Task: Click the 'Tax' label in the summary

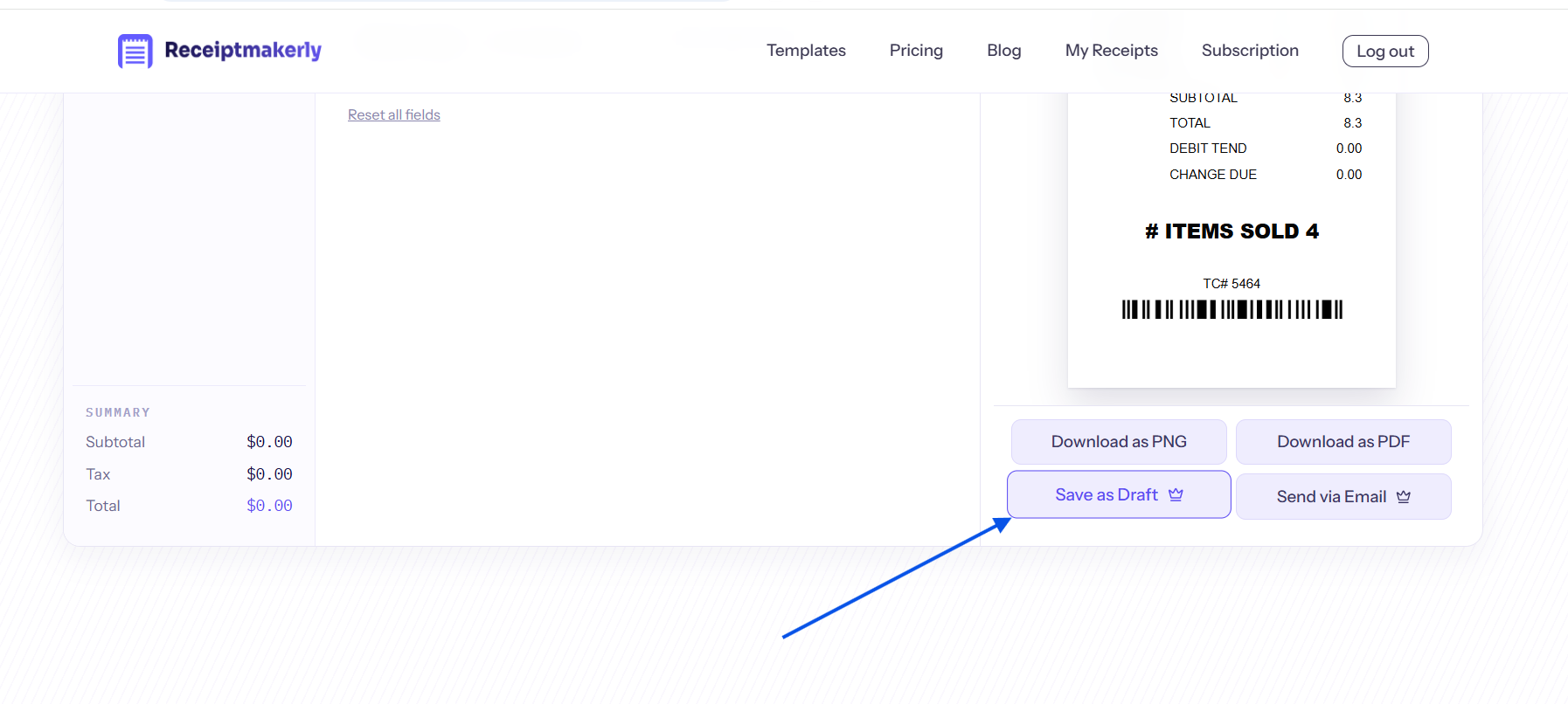Action: (98, 474)
